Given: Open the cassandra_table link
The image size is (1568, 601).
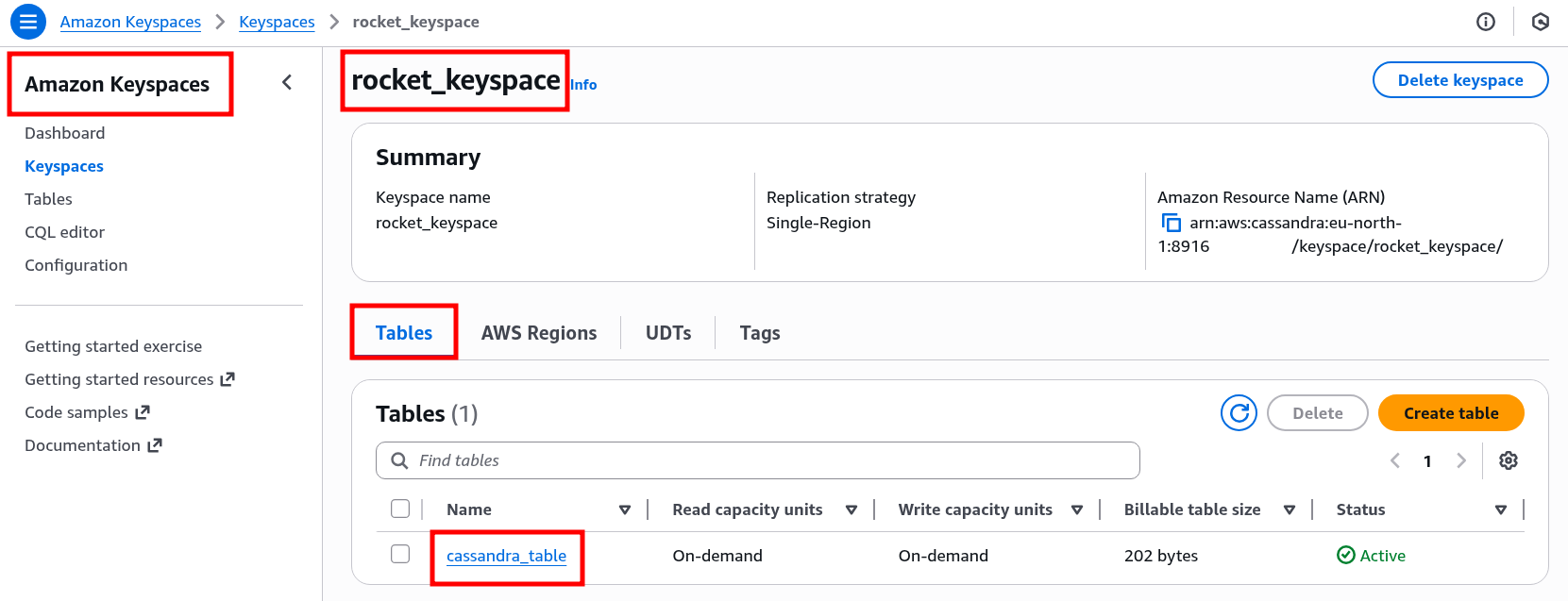Looking at the screenshot, I should click(x=506, y=556).
